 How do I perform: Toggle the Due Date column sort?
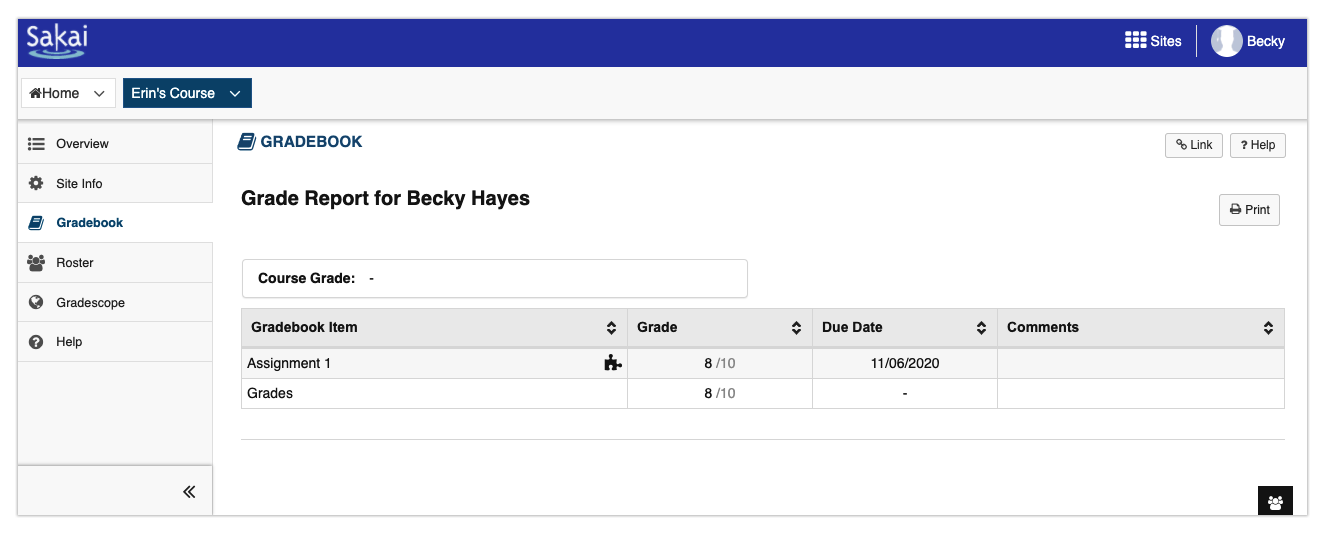point(981,328)
